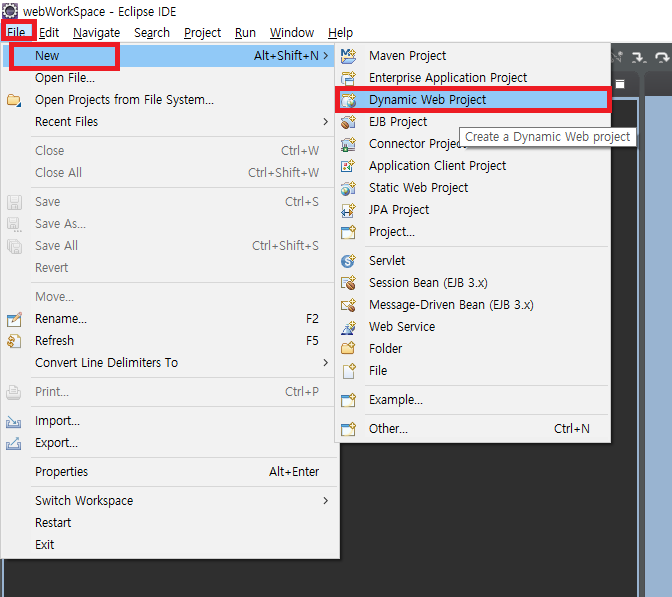Image resolution: width=672 pixels, height=597 pixels.
Task: Select JPA Project entry
Action: click(473, 210)
